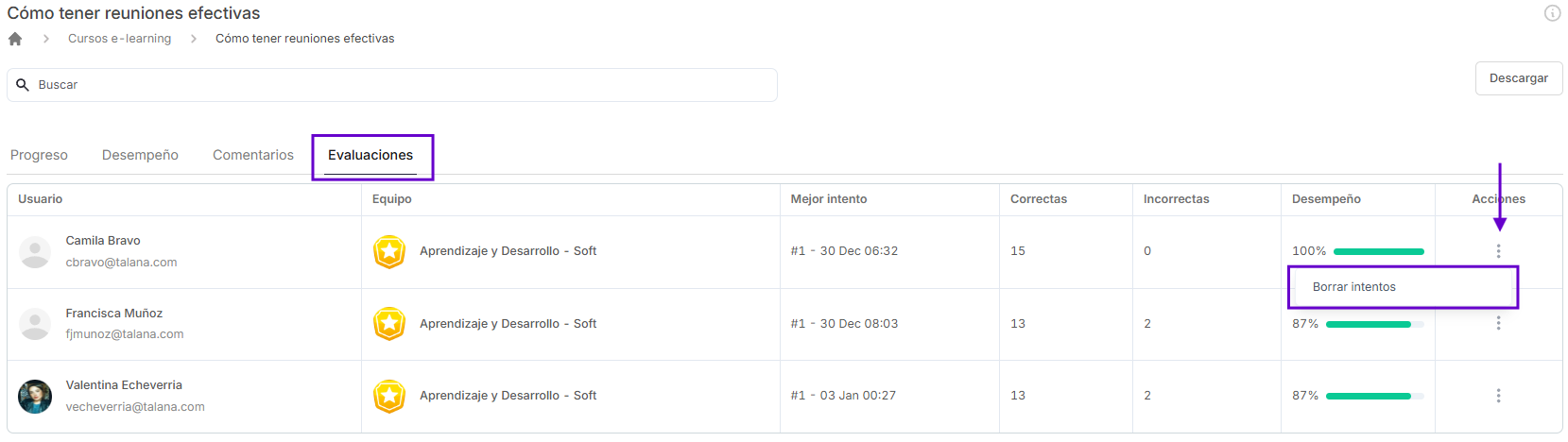Open Cursos e-learning breadcrumb link

(120, 39)
